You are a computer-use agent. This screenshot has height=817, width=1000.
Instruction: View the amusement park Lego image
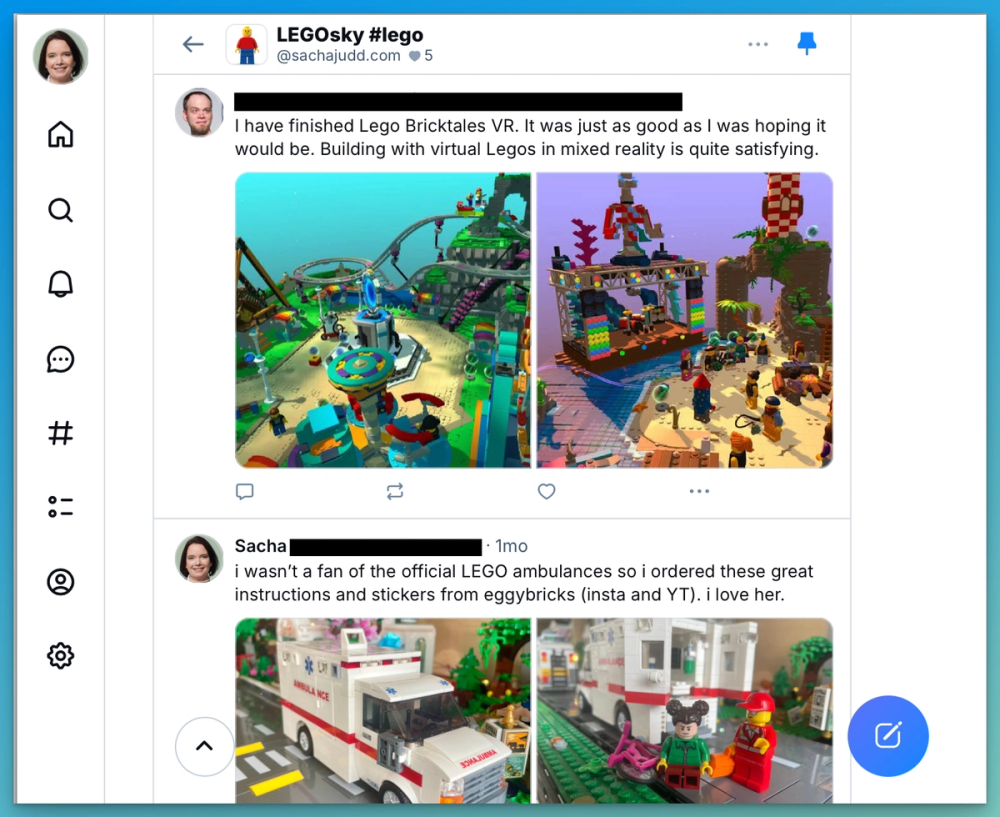coord(383,320)
